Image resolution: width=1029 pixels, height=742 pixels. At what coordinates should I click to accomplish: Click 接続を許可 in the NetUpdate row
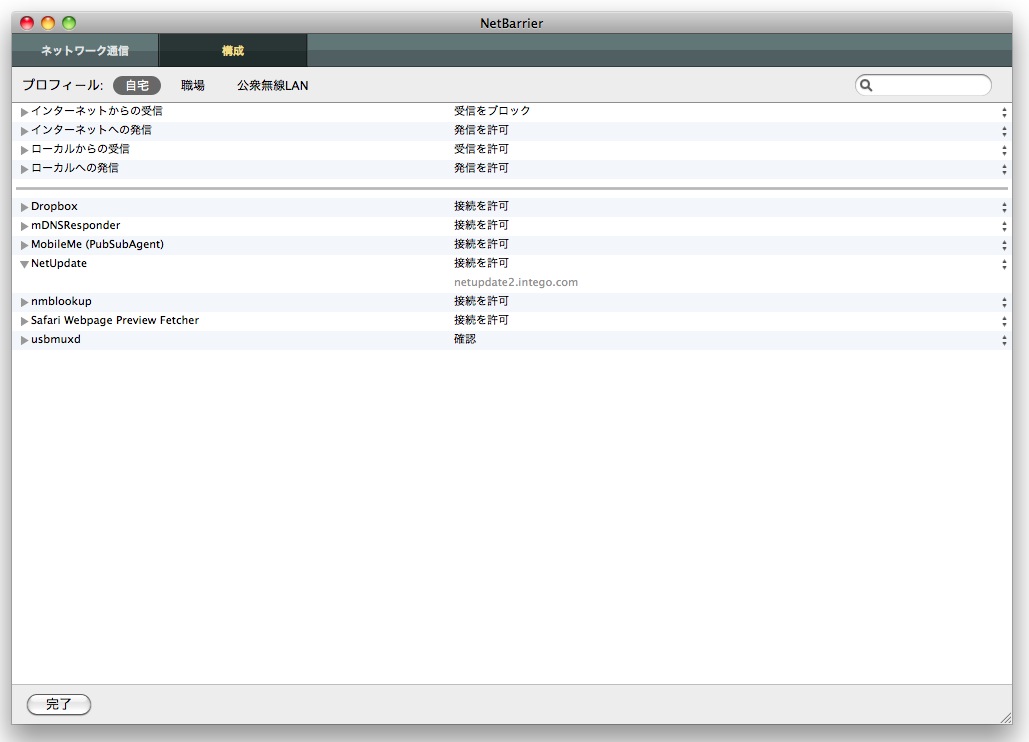click(481, 263)
